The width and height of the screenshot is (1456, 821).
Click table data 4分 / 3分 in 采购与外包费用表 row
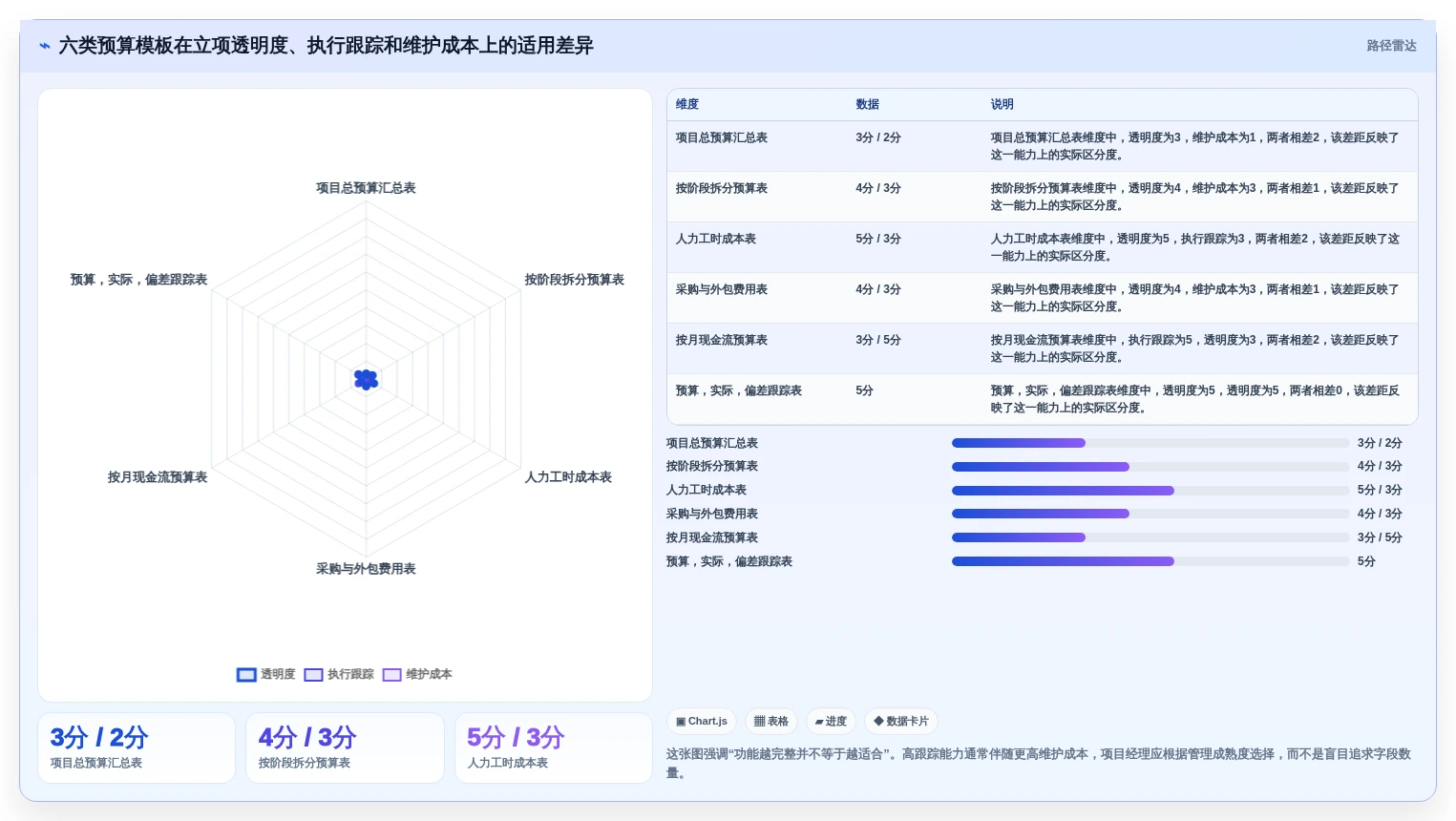click(878, 289)
